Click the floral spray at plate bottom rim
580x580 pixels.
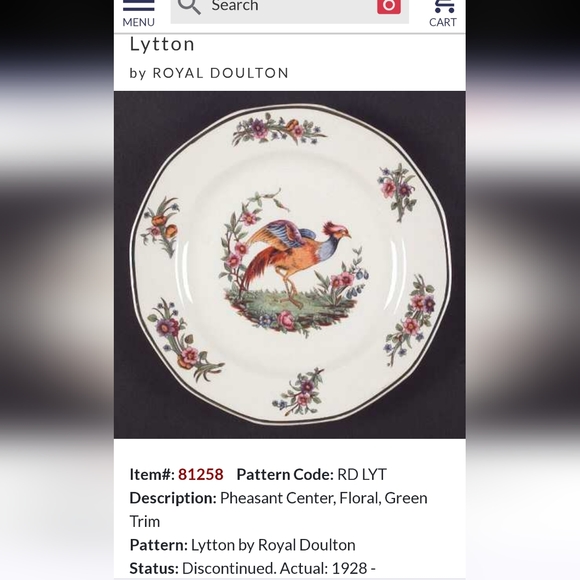(x=300, y=392)
